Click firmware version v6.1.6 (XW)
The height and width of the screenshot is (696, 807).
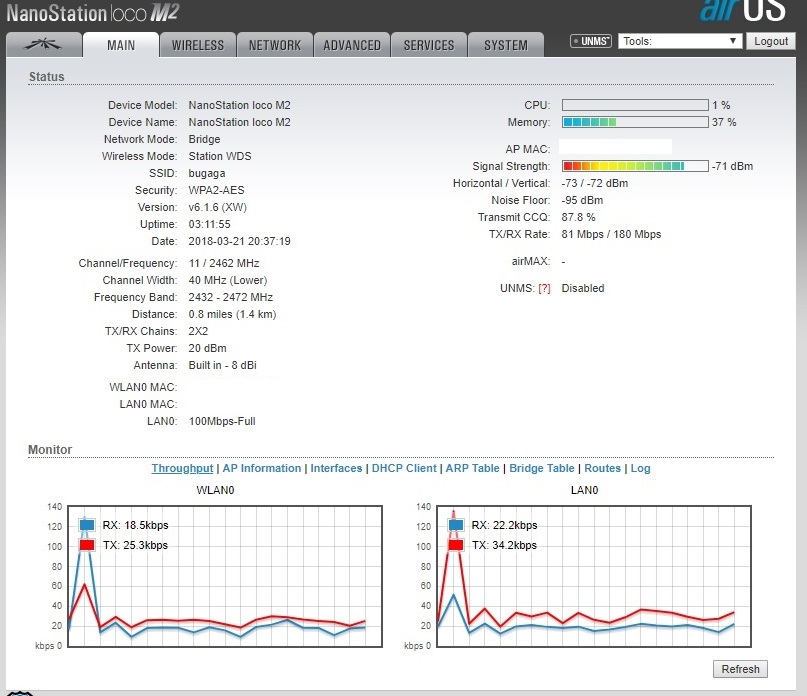tap(218, 207)
